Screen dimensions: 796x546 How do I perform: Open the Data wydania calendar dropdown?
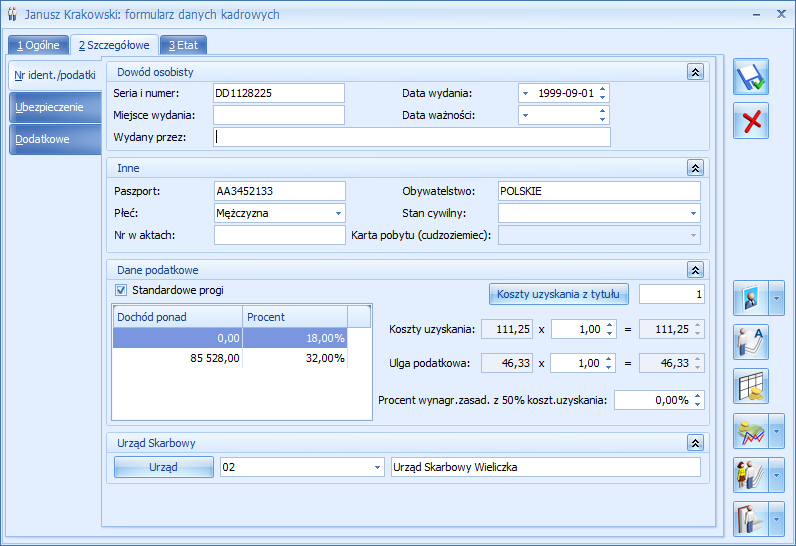(525, 93)
